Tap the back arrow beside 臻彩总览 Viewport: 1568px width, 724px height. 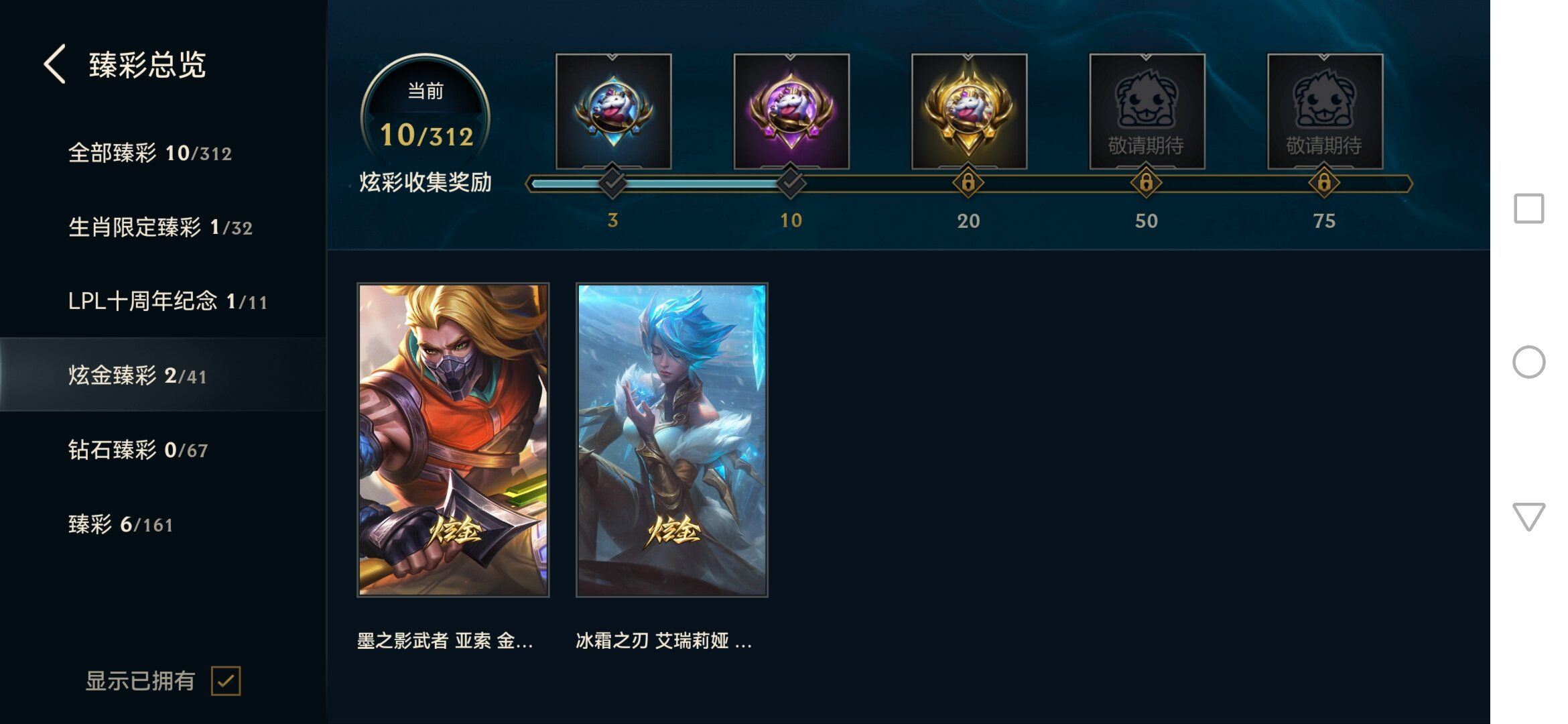click(55, 64)
